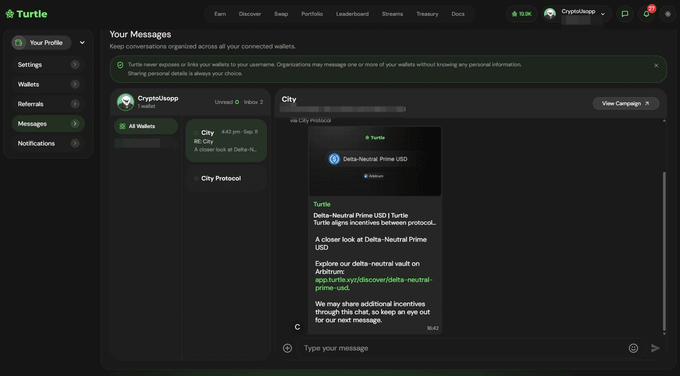Open the Delta-Neutral Prime USD preview image
Screen dimensions: 680x376
(375, 161)
